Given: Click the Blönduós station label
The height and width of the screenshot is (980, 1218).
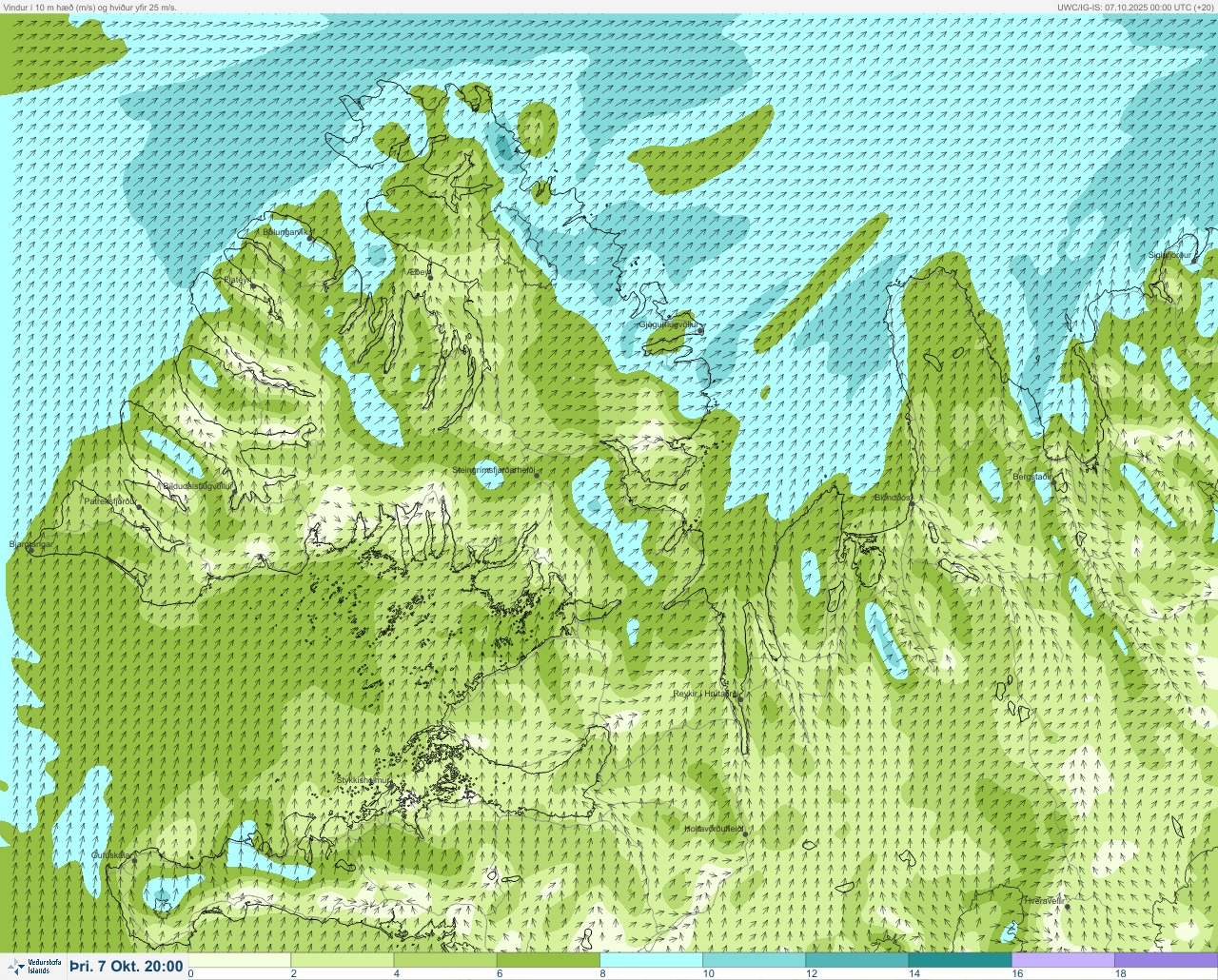Looking at the screenshot, I should coord(893,497).
